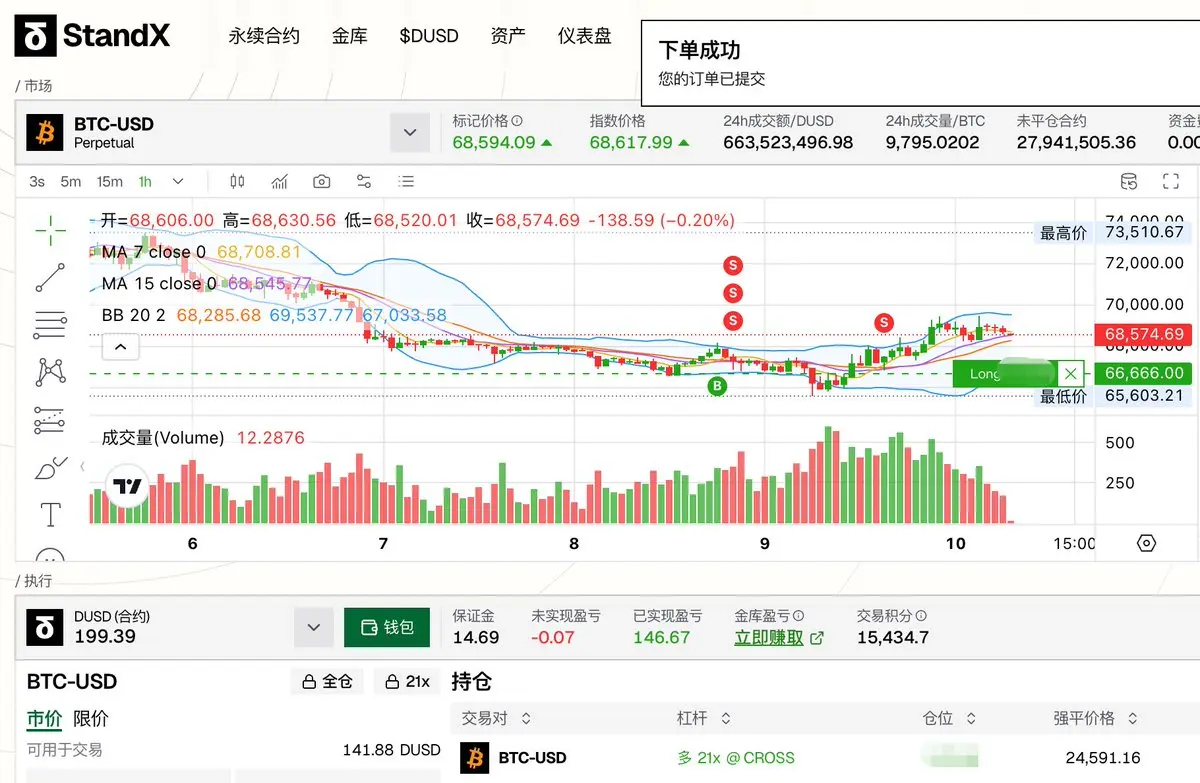The width and height of the screenshot is (1200, 783).
Task: Click the BTC-USD pair in the positions row
Action: click(533, 758)
